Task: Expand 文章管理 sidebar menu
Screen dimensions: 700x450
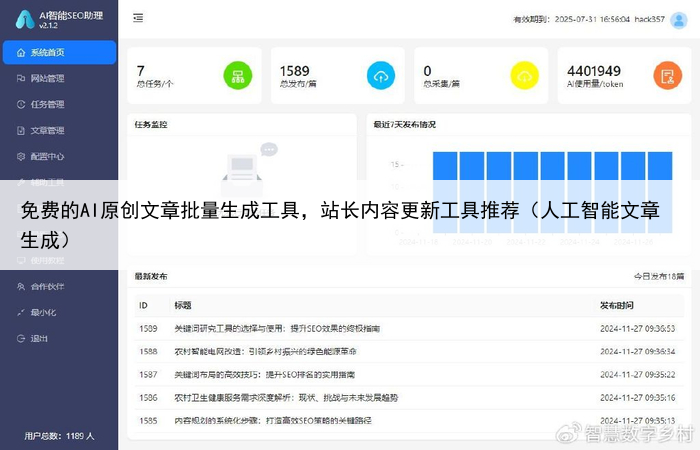Action: pyautogui.click(x=47, y=130)
